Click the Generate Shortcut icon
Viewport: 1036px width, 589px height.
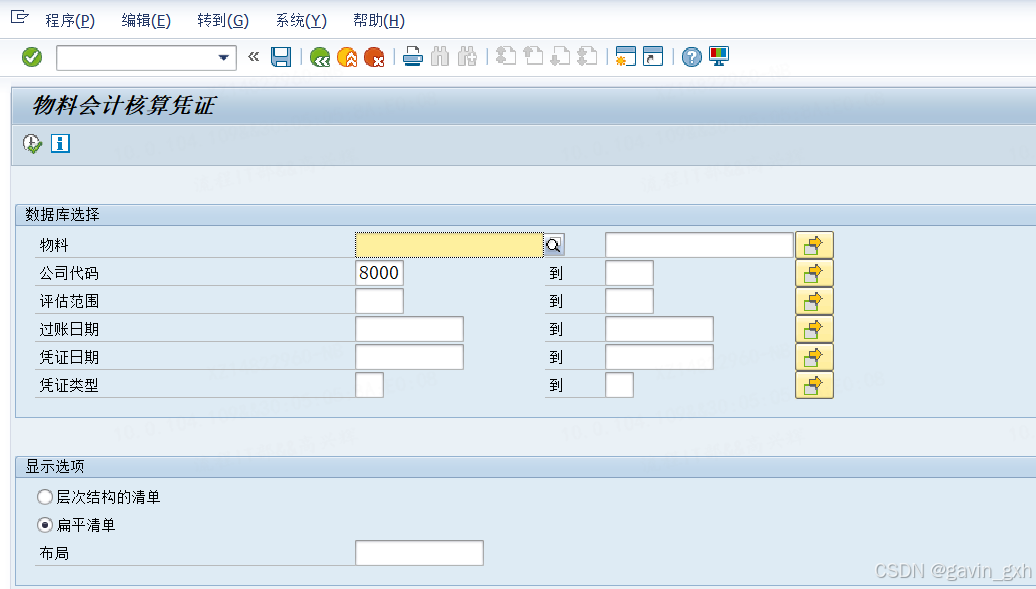click(653, 57)
